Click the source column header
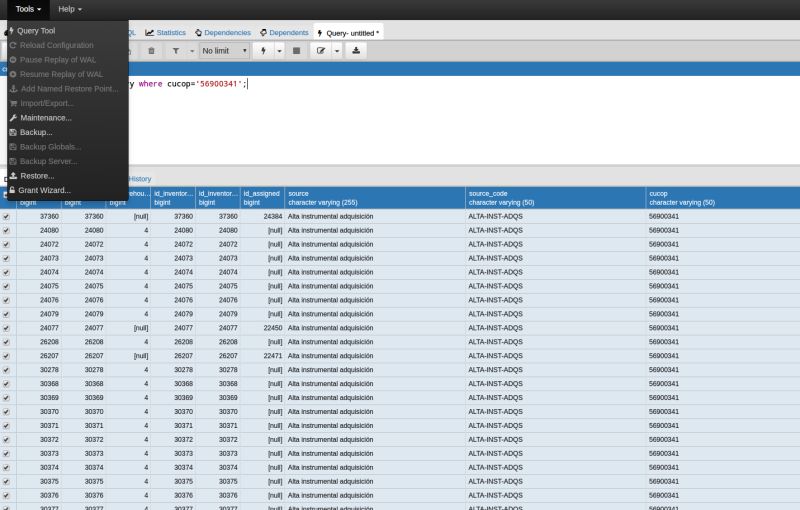The image size is (800, 510). point(375,198)
